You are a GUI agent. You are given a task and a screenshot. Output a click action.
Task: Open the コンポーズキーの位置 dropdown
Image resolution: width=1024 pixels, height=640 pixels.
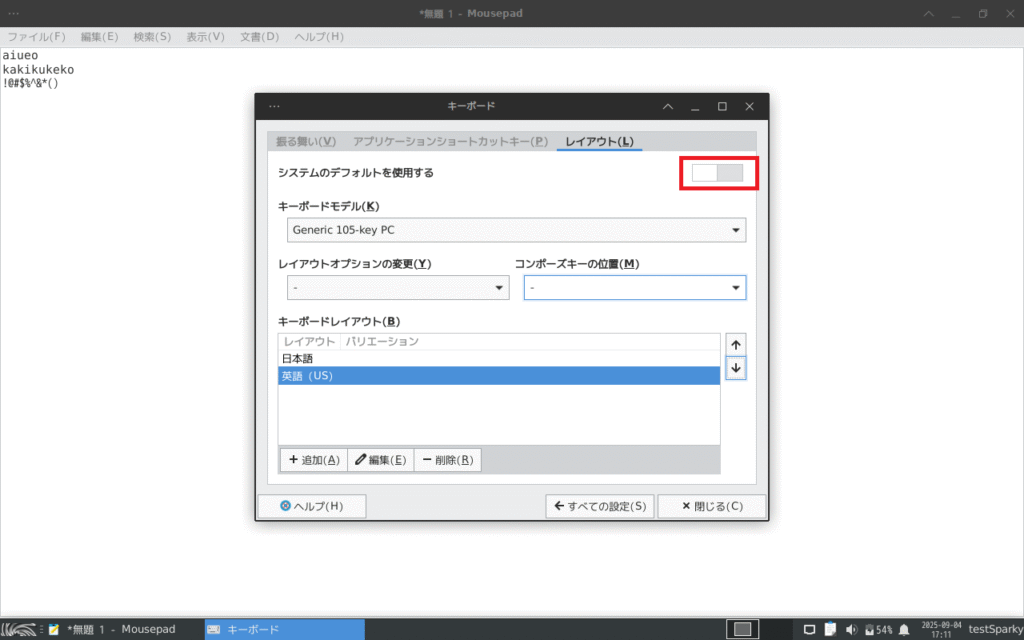coord(634,288)
